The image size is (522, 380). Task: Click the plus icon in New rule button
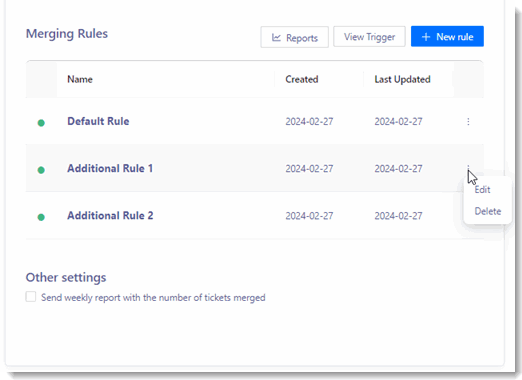pyautogui.click(x=426, y=37)
